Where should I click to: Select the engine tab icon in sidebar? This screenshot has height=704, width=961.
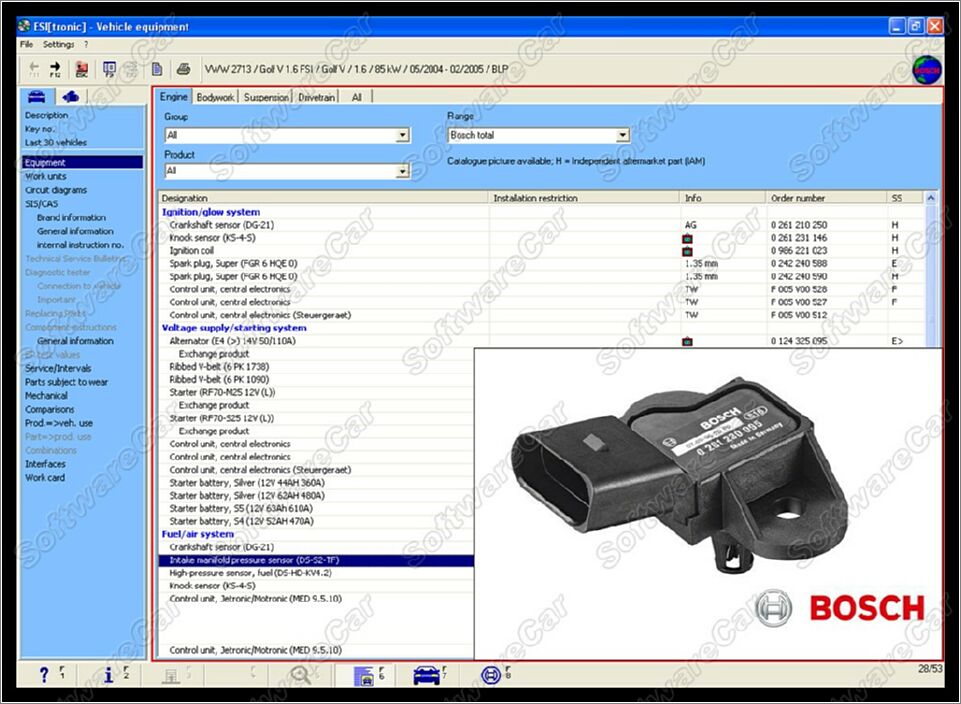(70, 97)
